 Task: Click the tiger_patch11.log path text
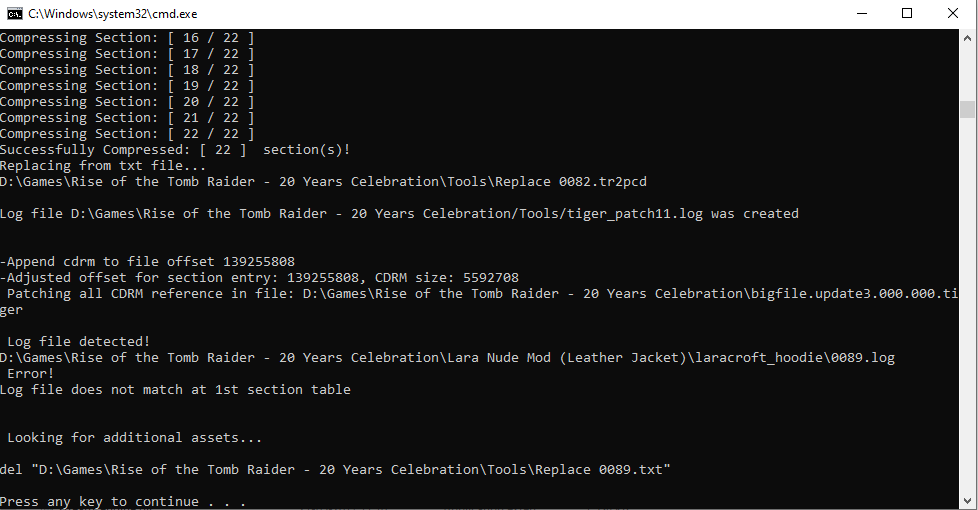[635, 214]
